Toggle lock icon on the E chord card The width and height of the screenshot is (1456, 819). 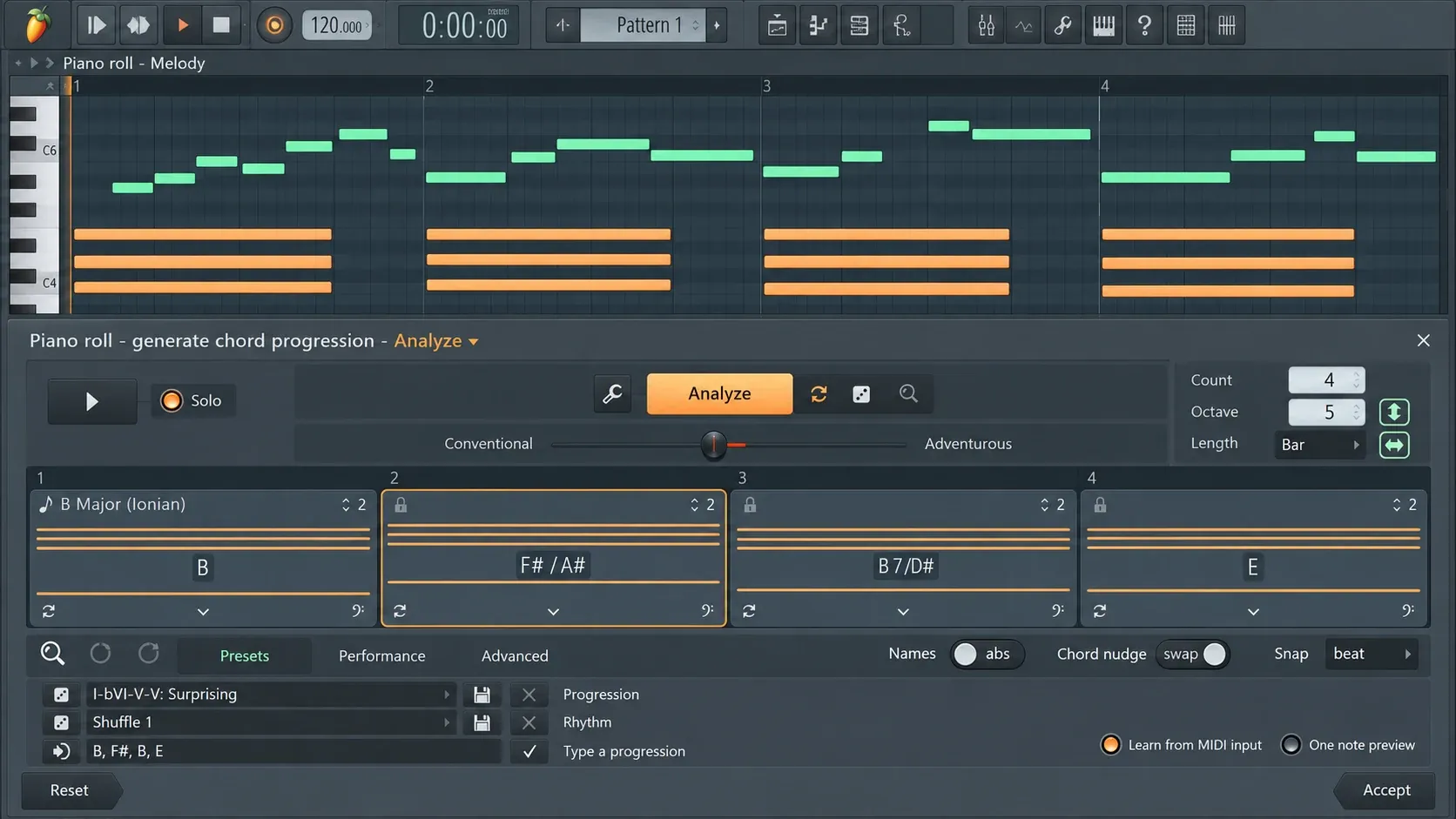(1100, 505)
